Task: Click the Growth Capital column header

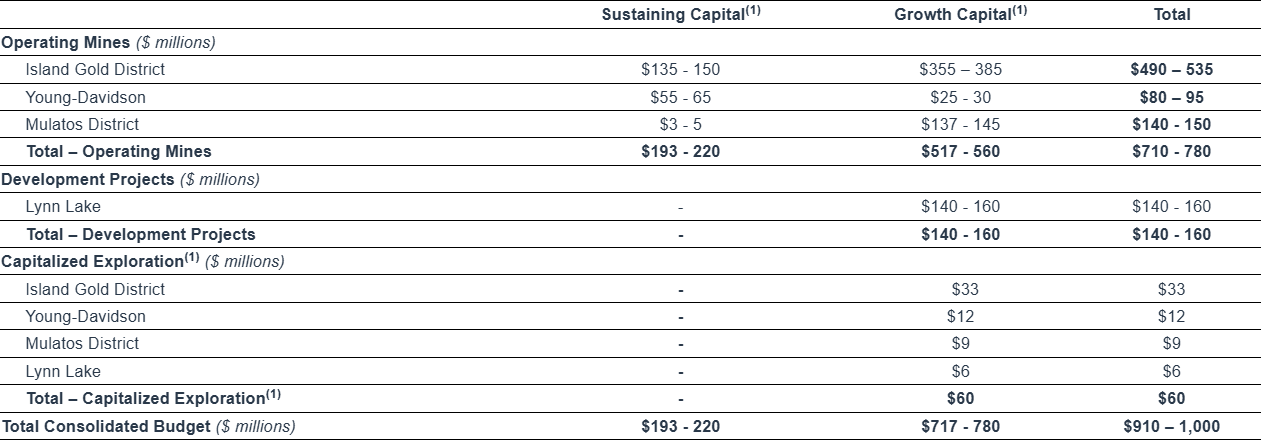Action: [960, 15]
